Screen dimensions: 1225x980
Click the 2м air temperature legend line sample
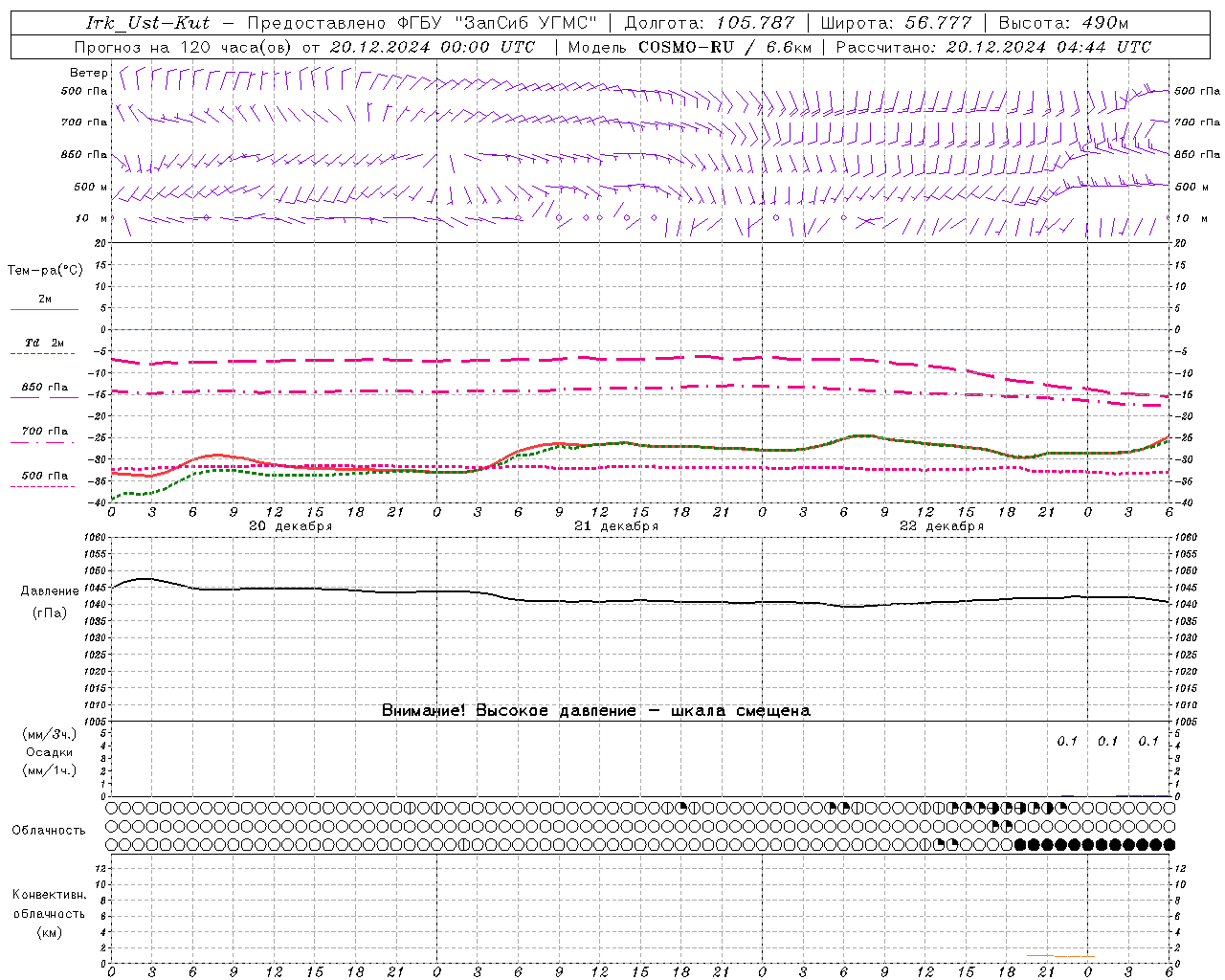tap(44, 310)
